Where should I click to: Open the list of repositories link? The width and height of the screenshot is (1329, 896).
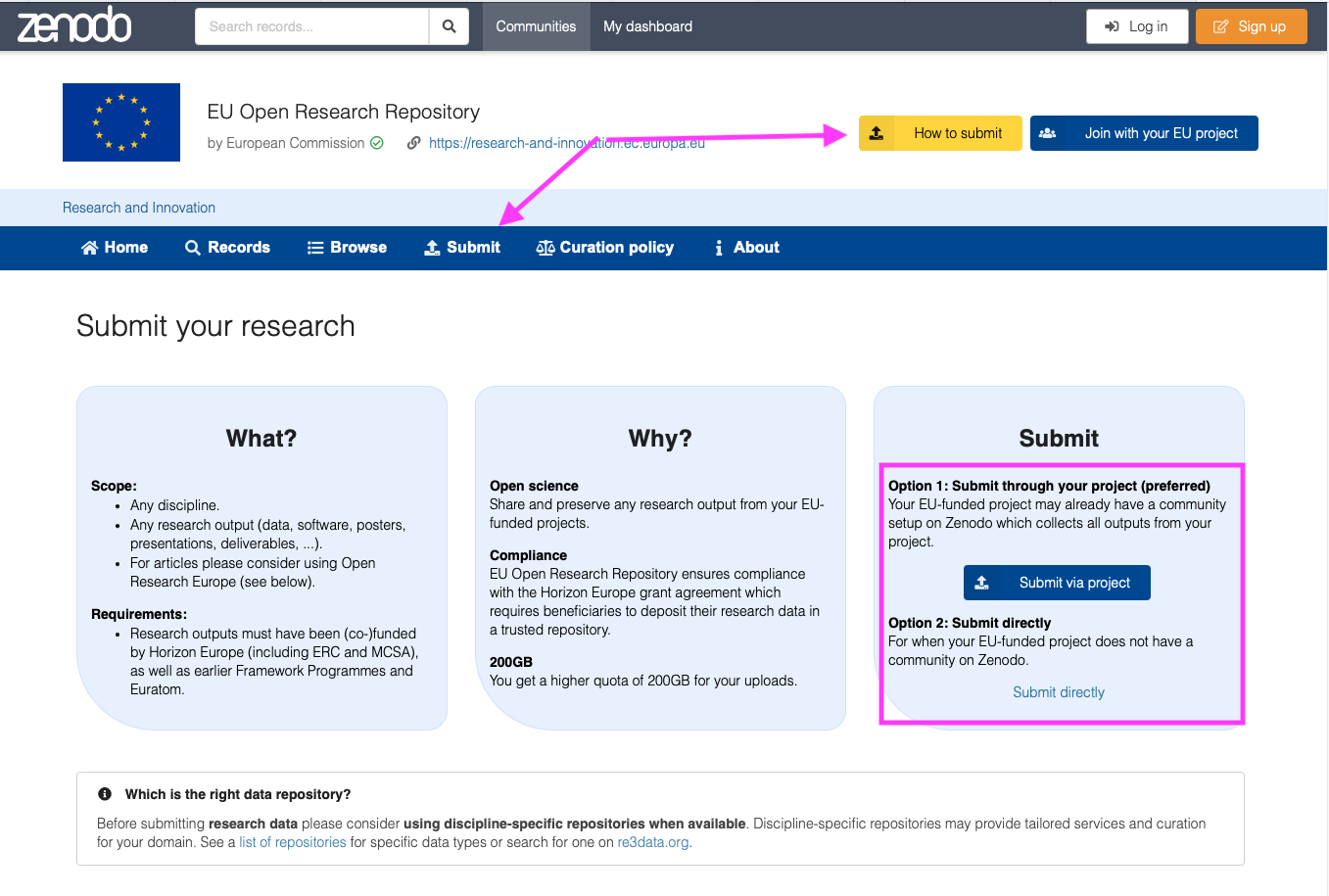pyautogui.click(x=293, y=842)
